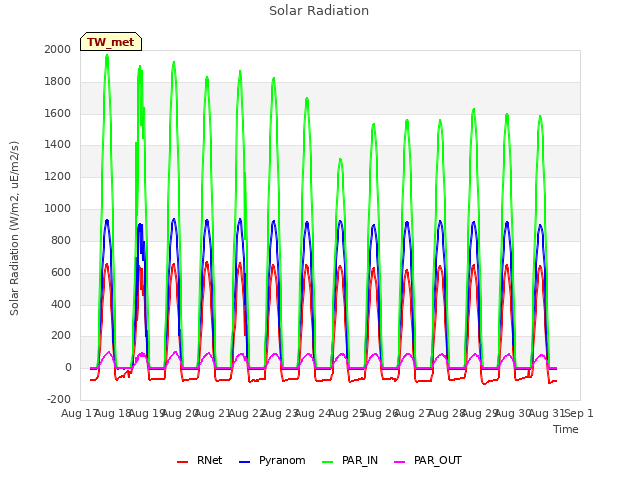Click the 600 y-axis tick label
640x480 pixels.
61,272
